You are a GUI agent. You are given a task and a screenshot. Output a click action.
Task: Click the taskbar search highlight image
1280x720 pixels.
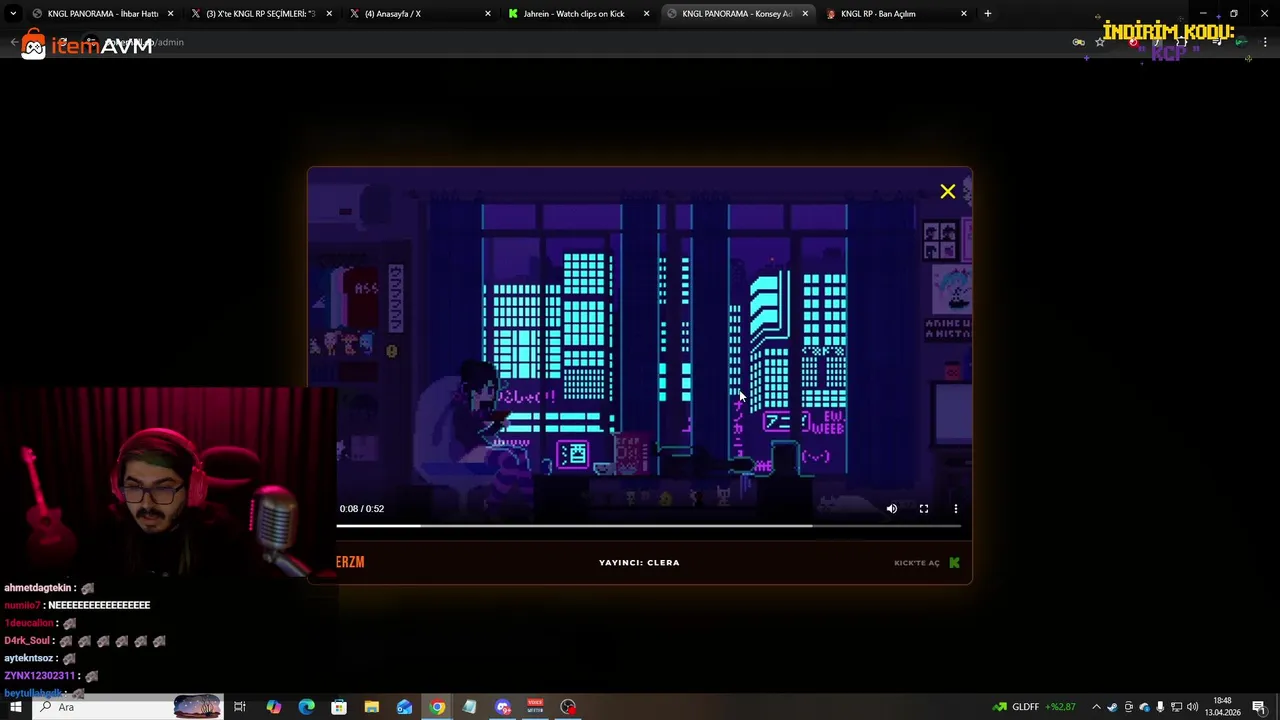pos(197,707)
